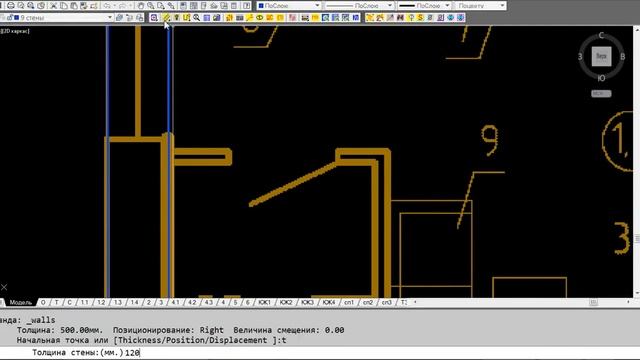Viewport: 640px width, 360px height.
Task: Open the lineweight 'ПоСлою' dropdown
Action: tap(447, 6)
